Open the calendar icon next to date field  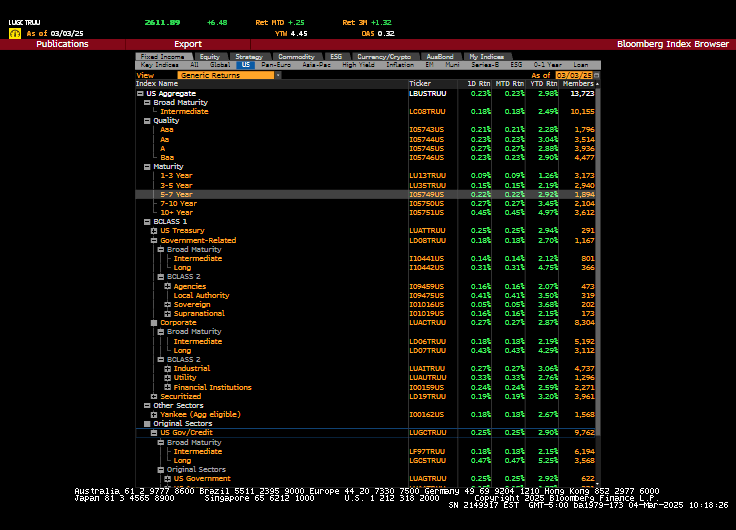597,75
